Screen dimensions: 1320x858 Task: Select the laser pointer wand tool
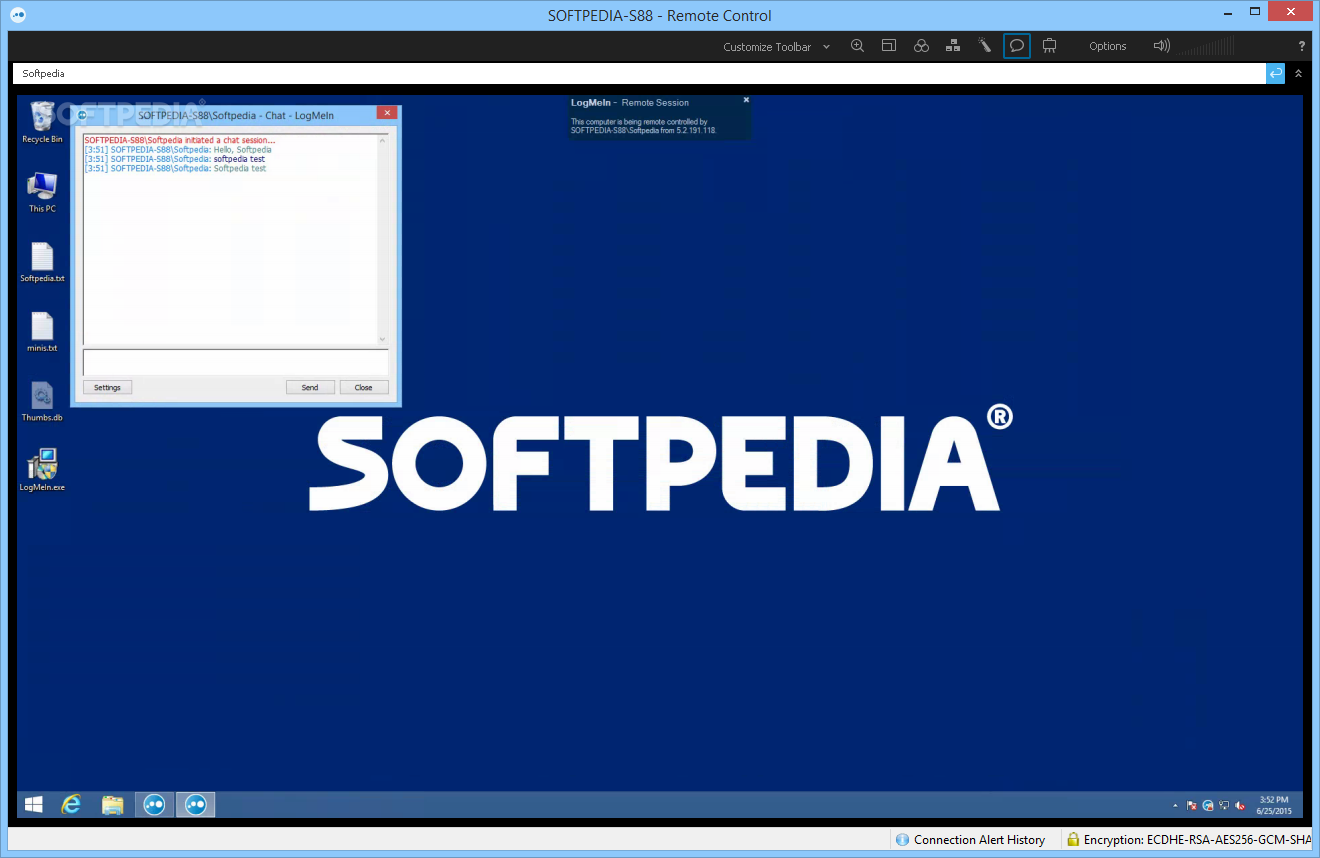coord(985,46)
